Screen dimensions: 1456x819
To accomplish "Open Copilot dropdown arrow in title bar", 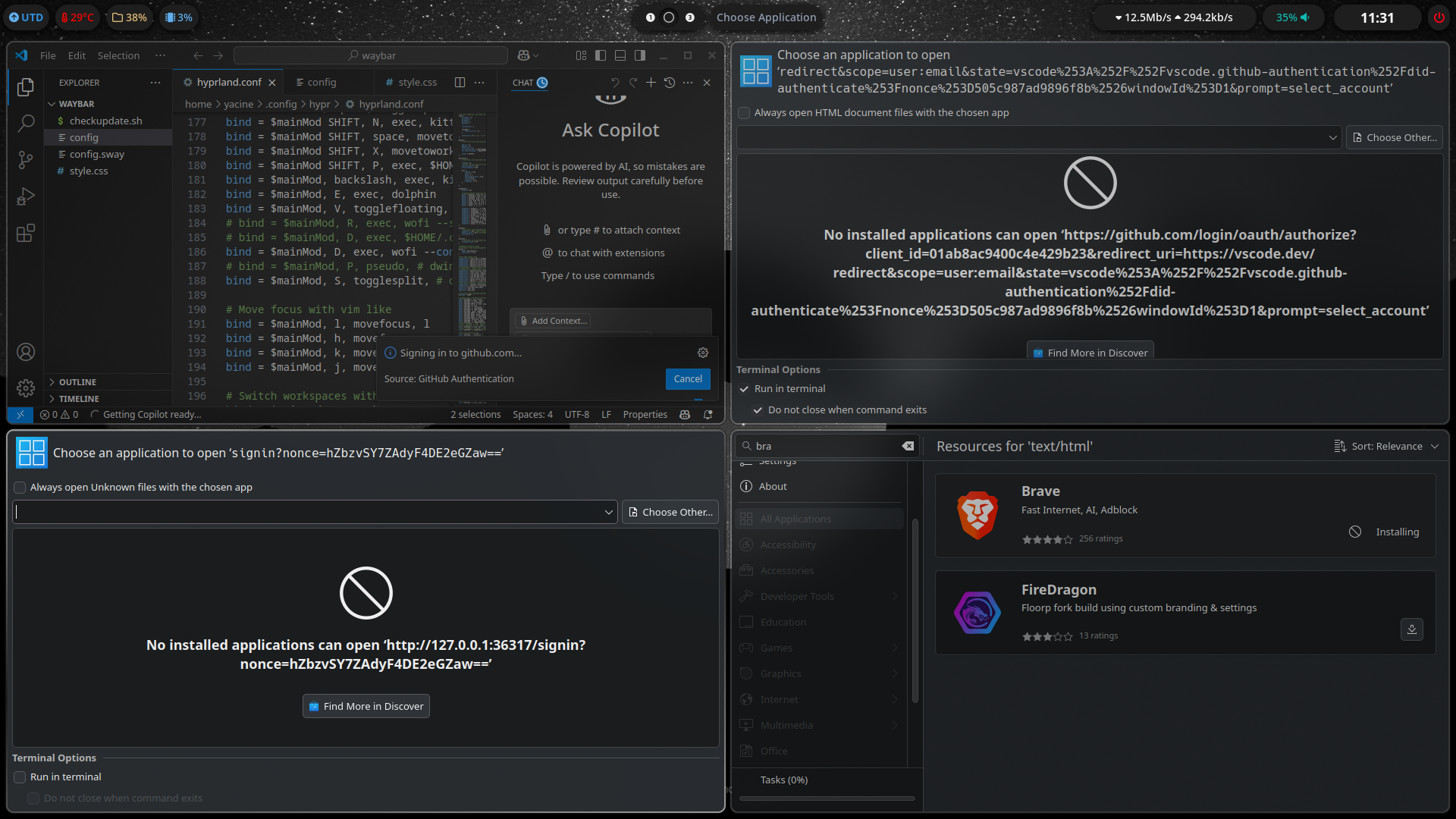I will 536,55.
